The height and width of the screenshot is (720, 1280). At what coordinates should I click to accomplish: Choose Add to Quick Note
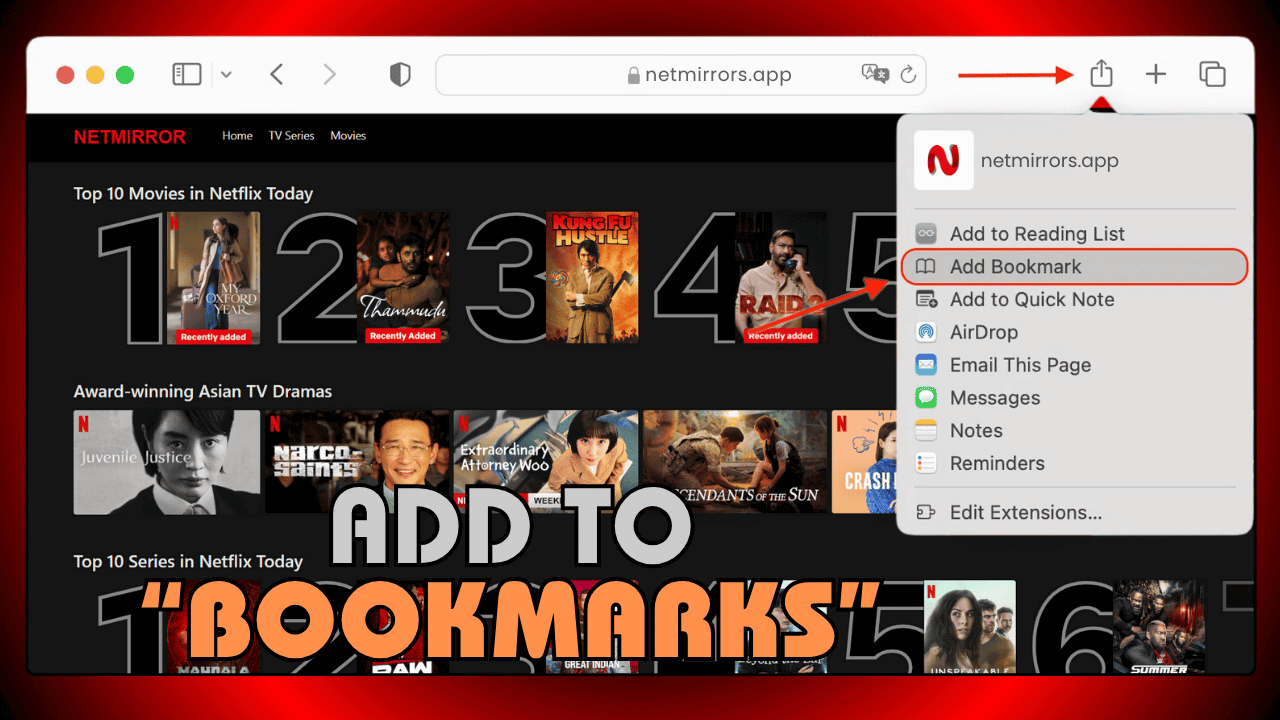click(1075, 300)
